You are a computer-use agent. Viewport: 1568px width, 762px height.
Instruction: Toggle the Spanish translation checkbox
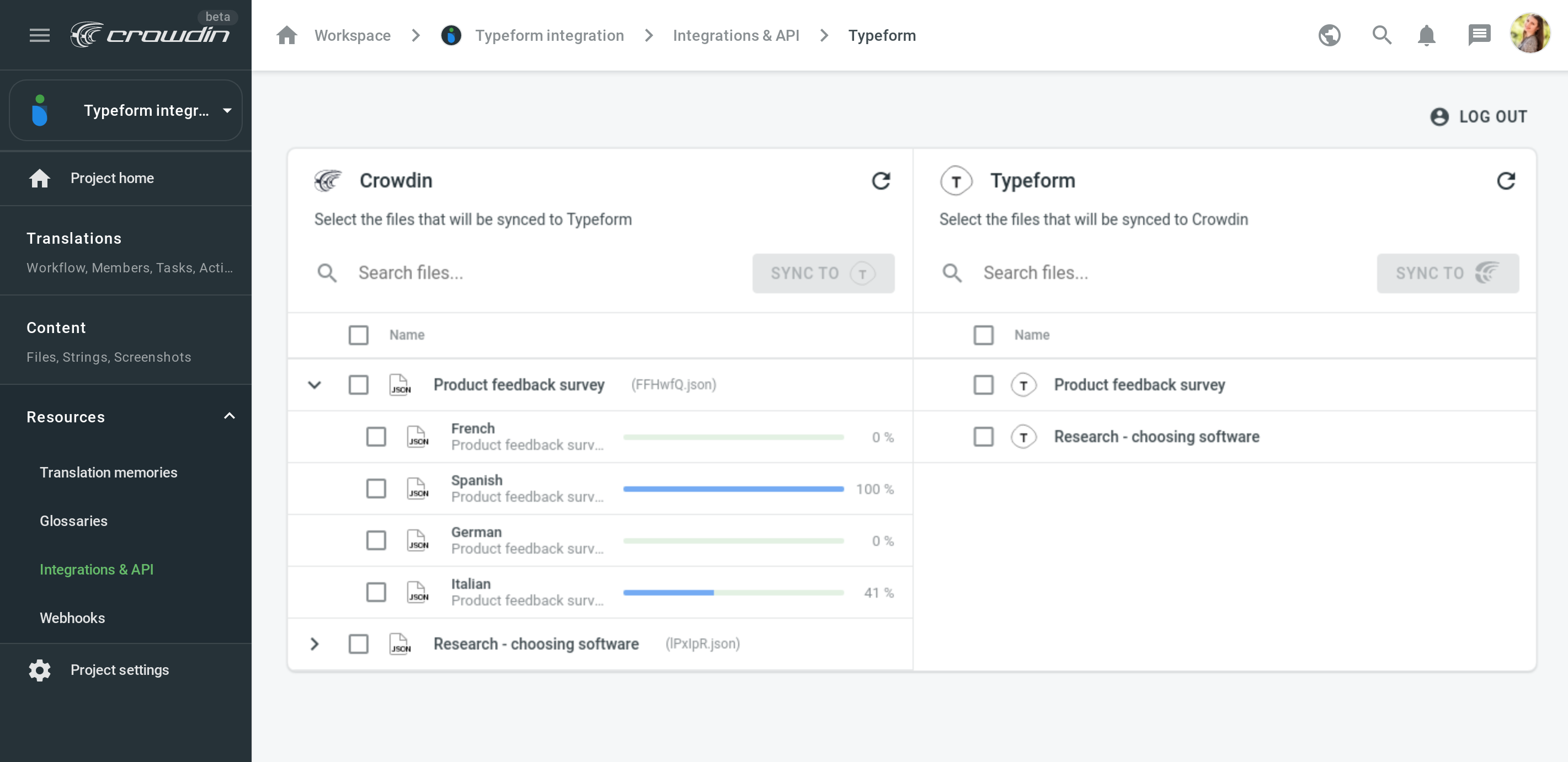(377, 488)
